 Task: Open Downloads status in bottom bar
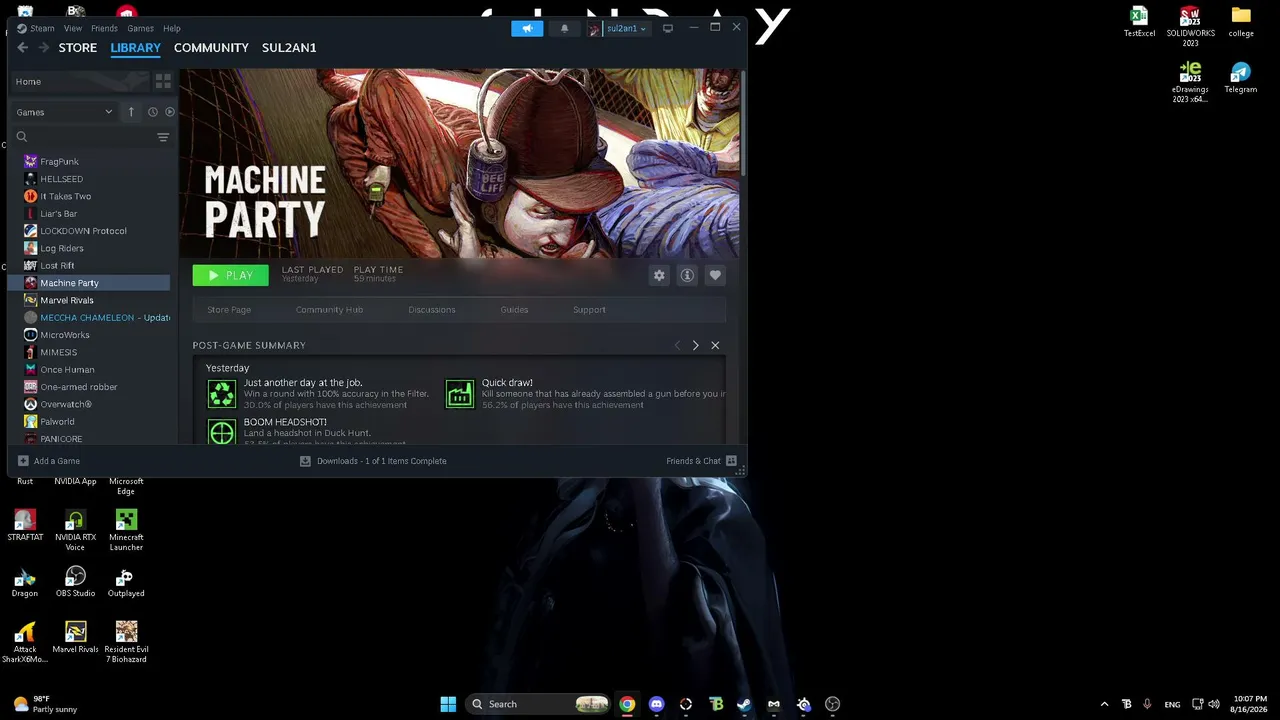(373, 461)
